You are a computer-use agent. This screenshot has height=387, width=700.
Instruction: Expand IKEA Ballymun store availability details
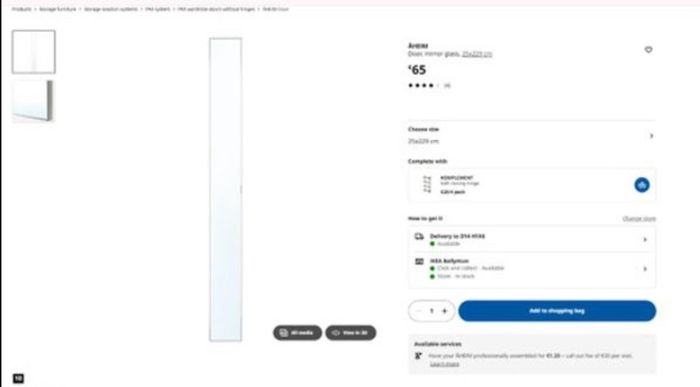pos(532,269)
